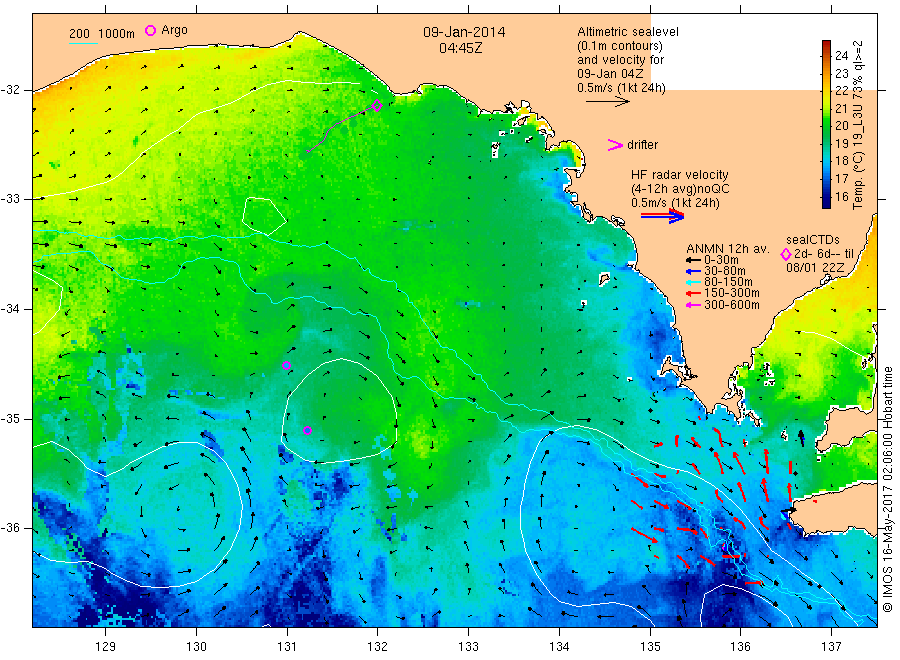Screen dimensions: 900x660
Task: Click the '16' colorbar tick label
Action: [841, 196]
